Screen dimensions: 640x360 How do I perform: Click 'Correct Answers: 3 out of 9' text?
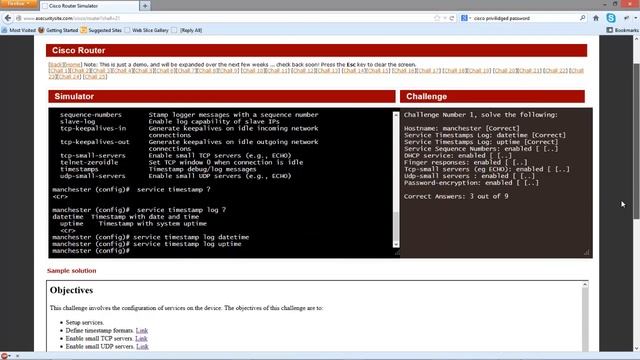click(456, 196)
